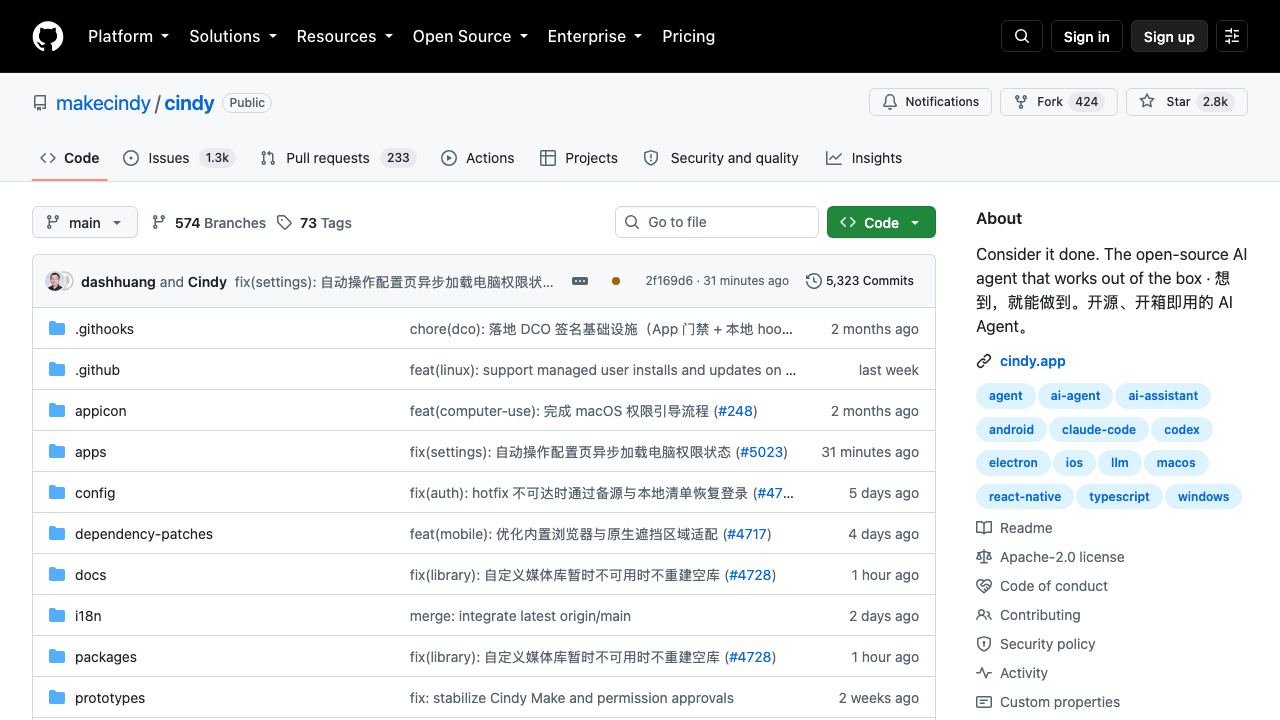1280x720 pixels.
Task: Open the GitHub logo homepage
Action: click(x=48, y=36)
